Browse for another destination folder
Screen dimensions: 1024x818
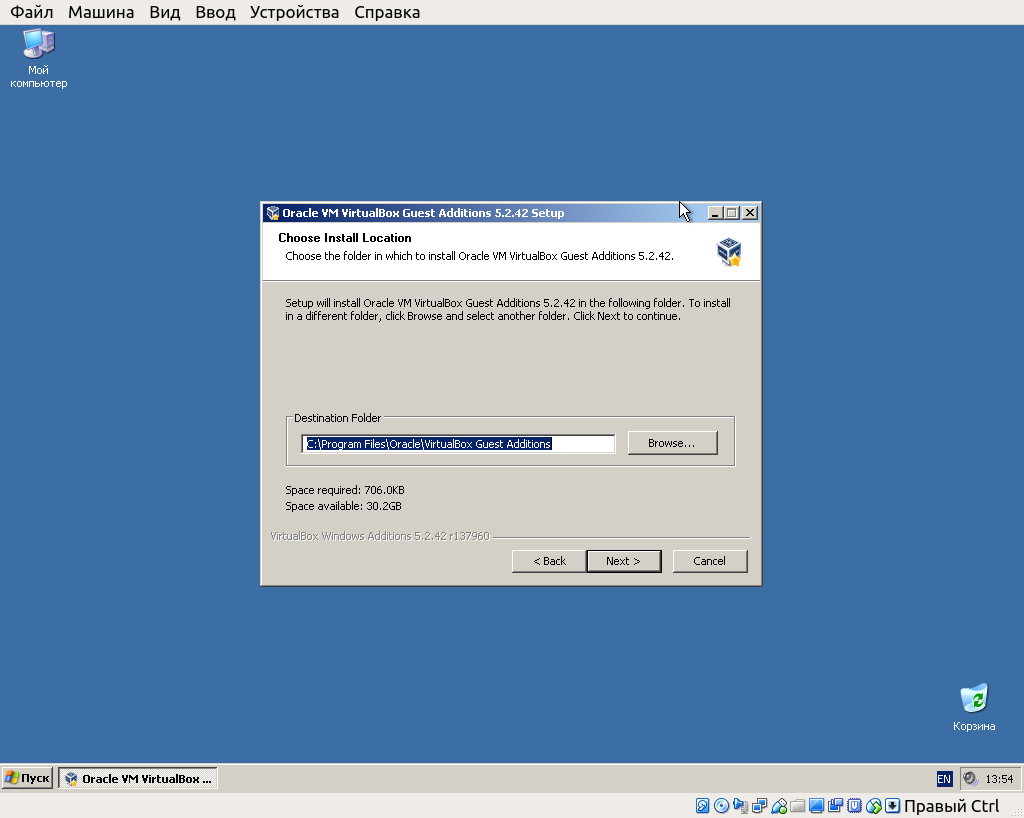tap(672, 443)
